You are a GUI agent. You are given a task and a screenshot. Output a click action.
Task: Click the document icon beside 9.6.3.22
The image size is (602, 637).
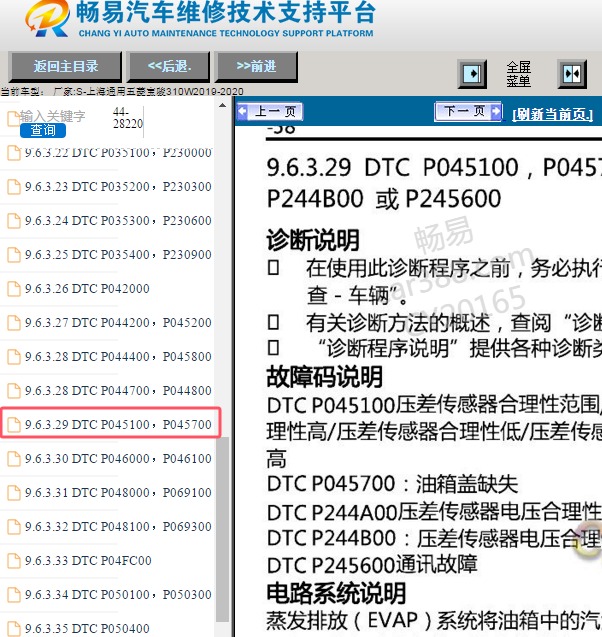14,153
